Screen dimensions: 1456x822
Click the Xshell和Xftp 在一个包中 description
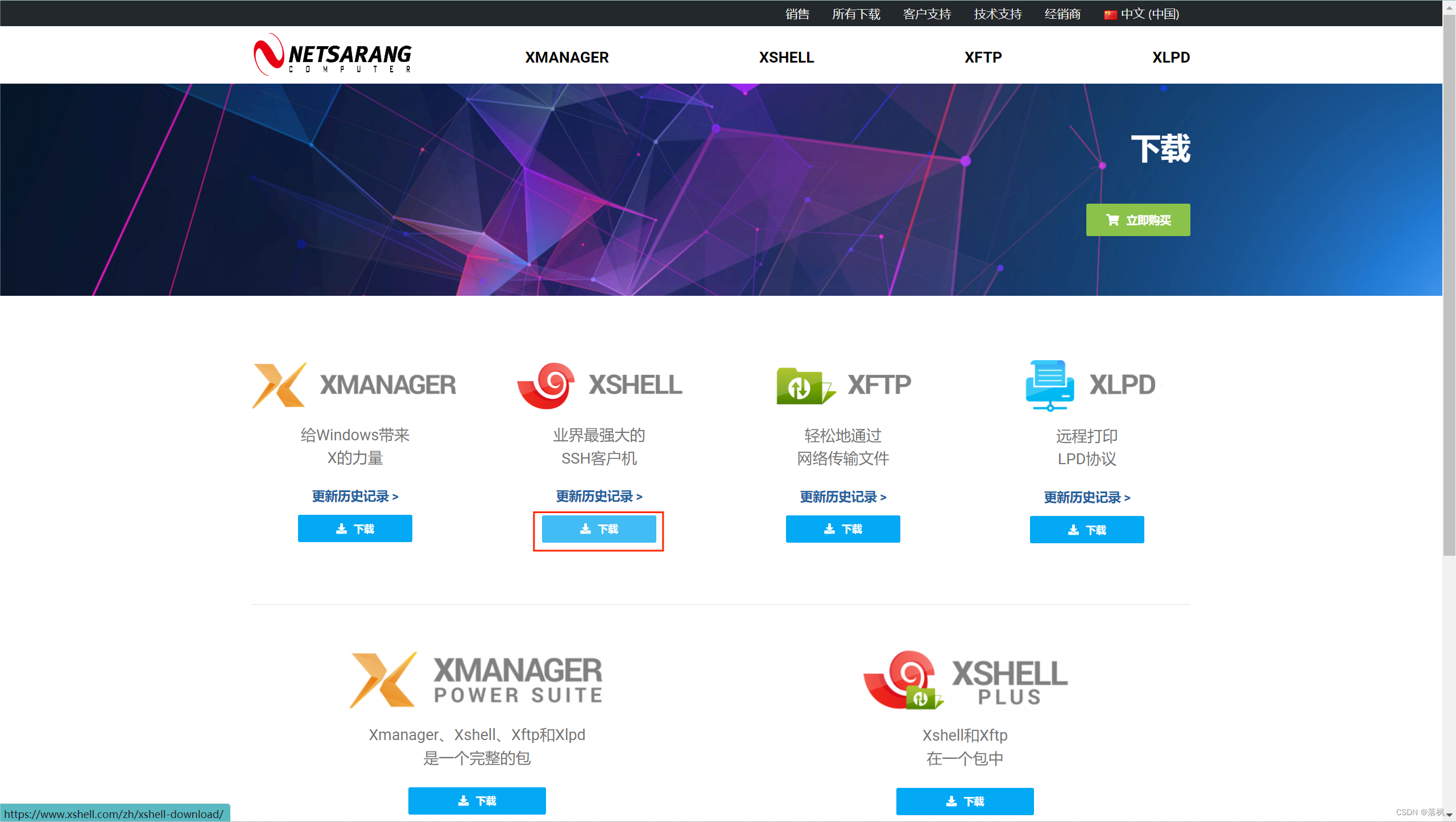pyautogui.click(x=965, y=747)
